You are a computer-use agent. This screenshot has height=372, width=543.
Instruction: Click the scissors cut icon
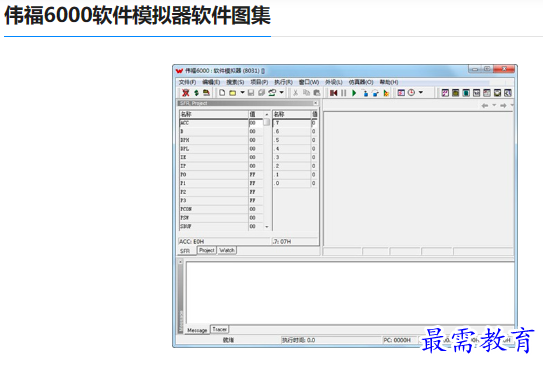click(x=295, y=93)
